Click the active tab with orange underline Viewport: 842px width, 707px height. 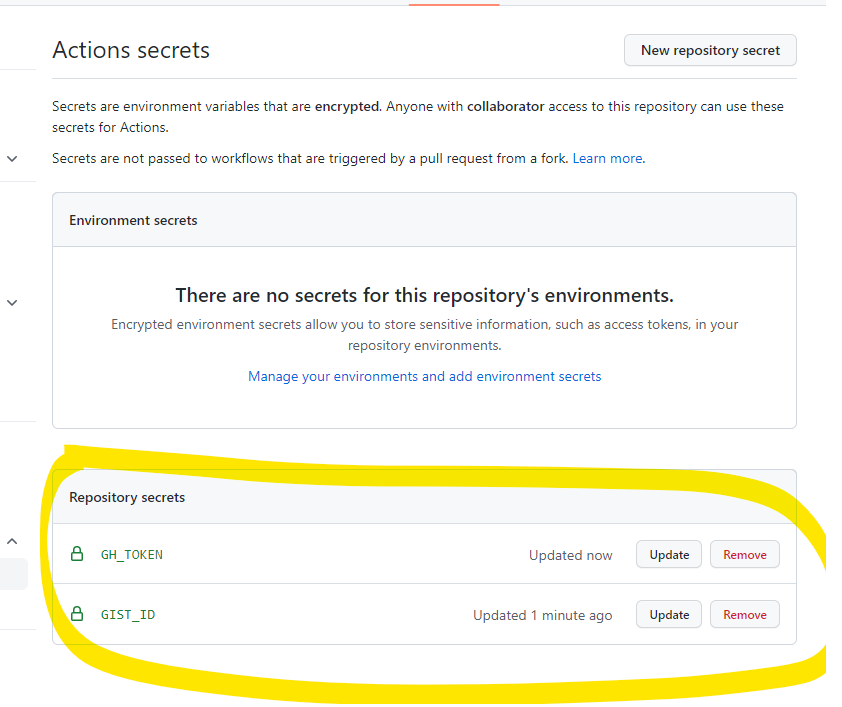point(454,3)
